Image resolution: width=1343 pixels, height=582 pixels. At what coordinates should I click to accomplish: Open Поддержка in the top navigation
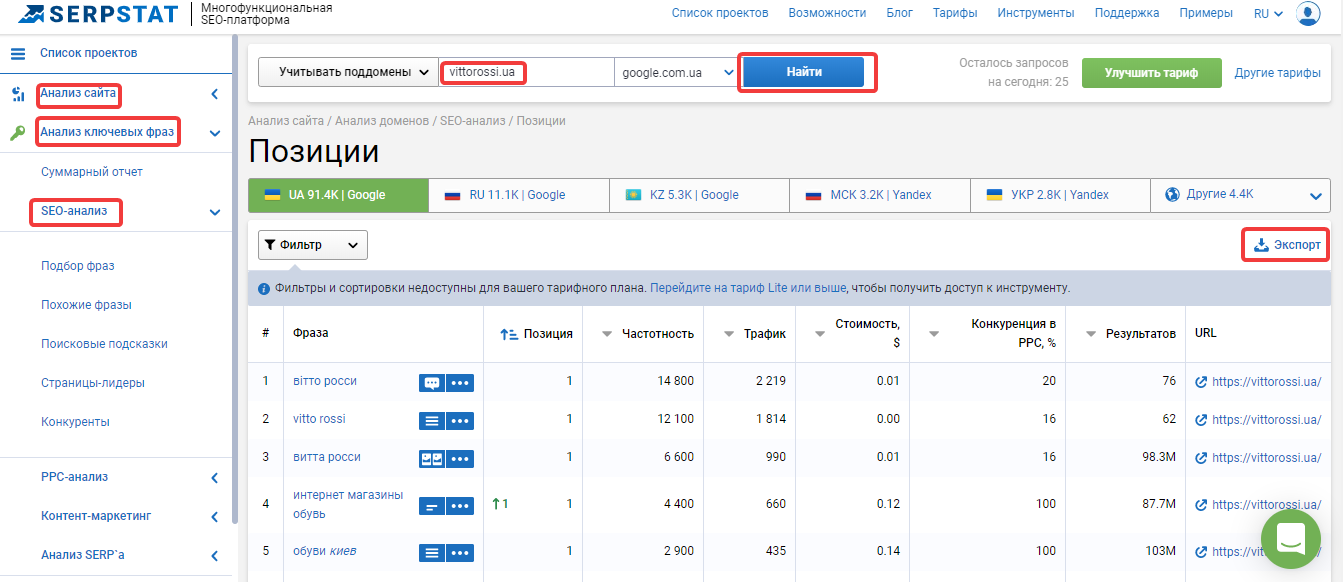coord(1127,14)
